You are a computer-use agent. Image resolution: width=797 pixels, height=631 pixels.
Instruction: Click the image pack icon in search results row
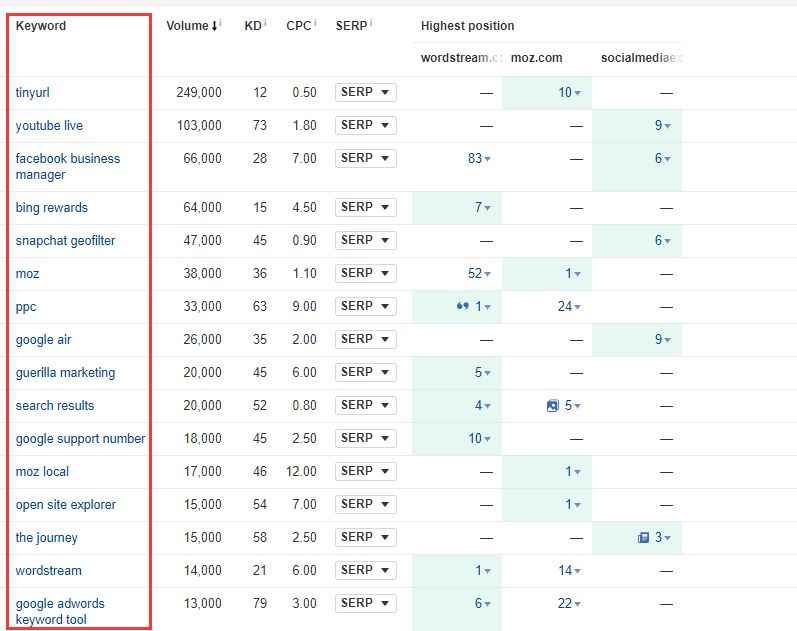pyautogui.click(x=553, y=406)
